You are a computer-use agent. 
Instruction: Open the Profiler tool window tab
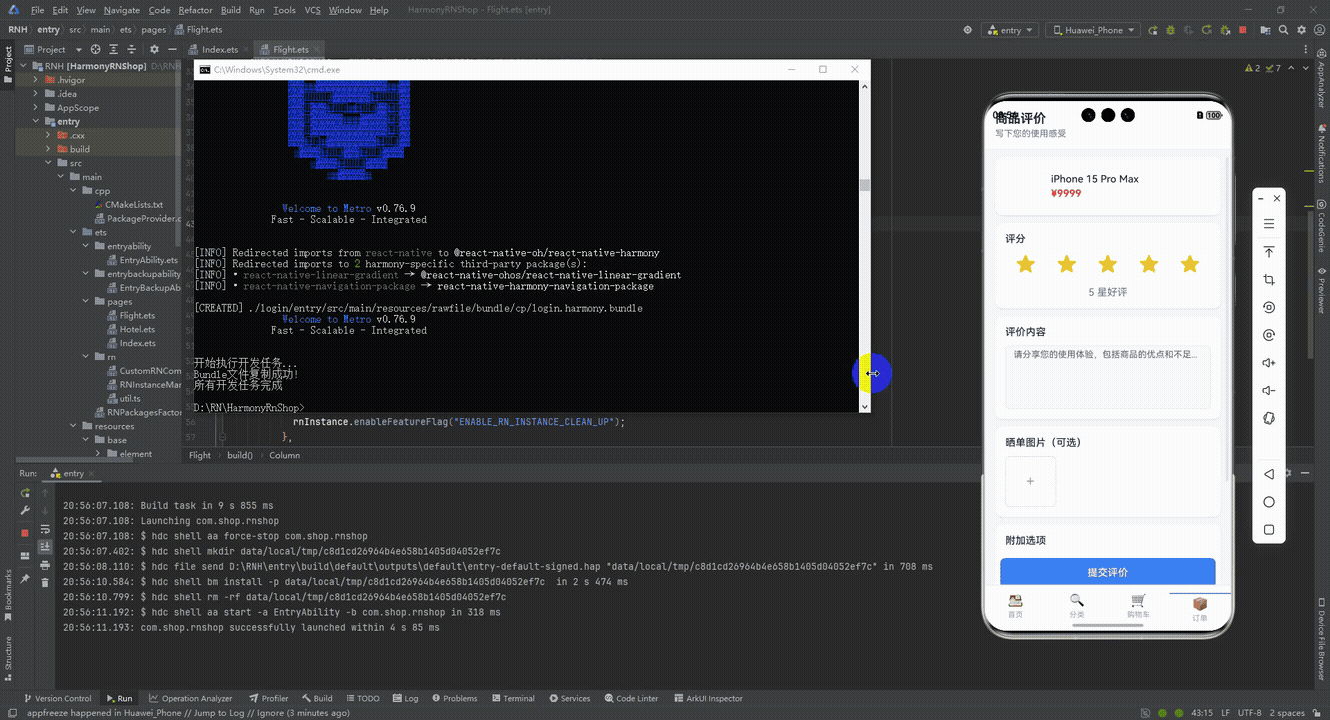pos(268,698)
